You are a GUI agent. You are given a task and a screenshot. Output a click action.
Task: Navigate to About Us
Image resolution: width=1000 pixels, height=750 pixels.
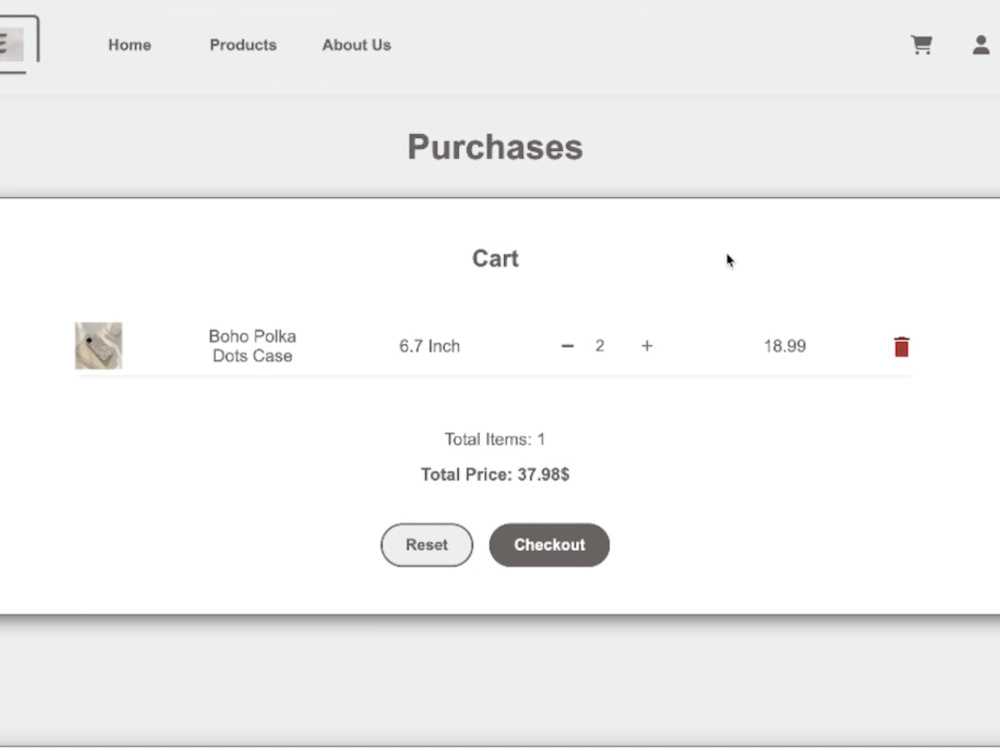pos(357,45)
